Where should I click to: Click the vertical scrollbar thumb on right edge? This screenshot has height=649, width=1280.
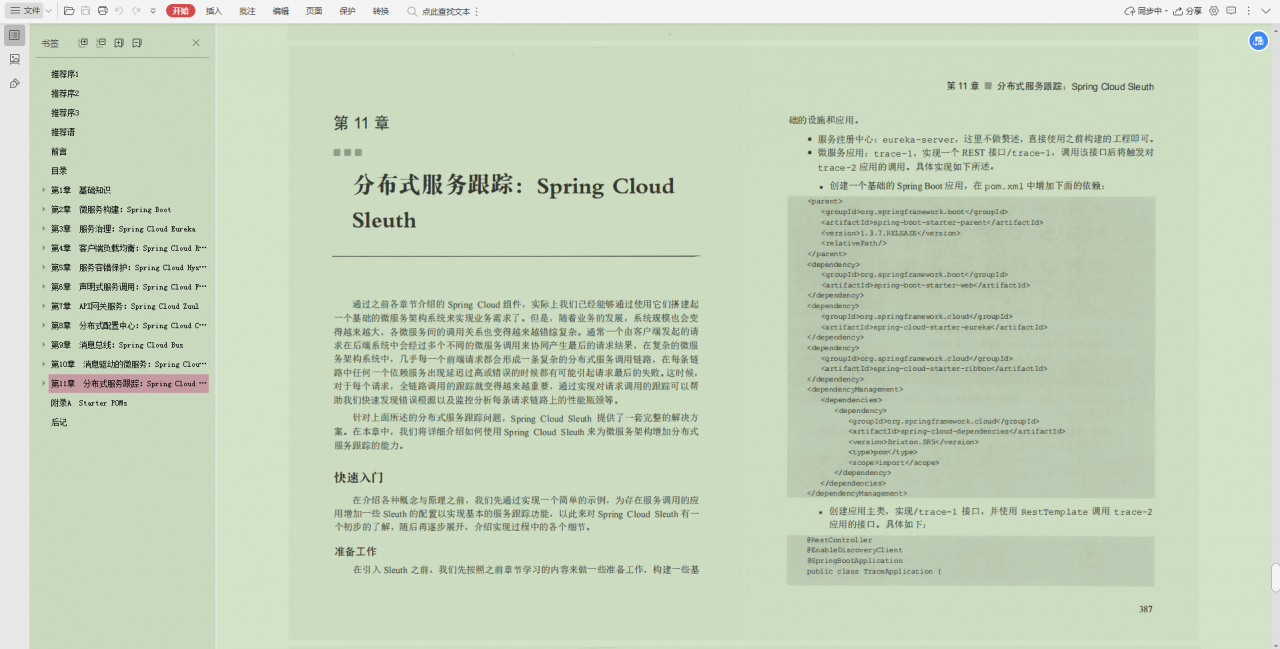(x=1275, y=577)
